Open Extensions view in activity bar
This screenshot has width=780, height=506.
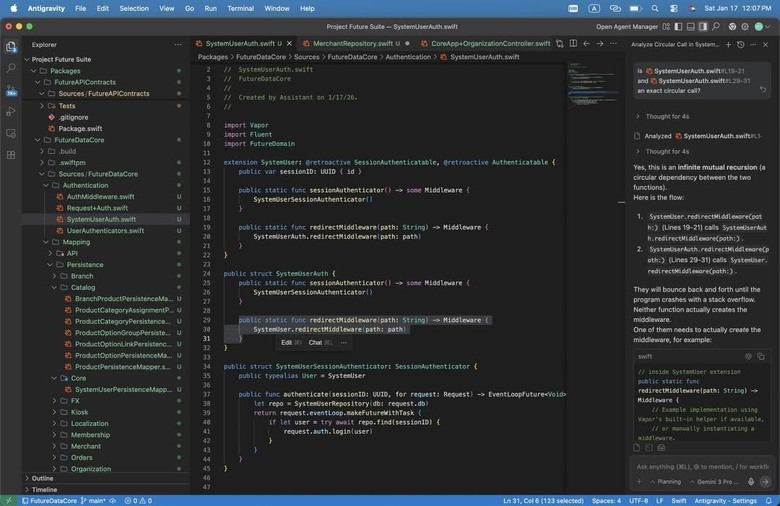[10, 155]
